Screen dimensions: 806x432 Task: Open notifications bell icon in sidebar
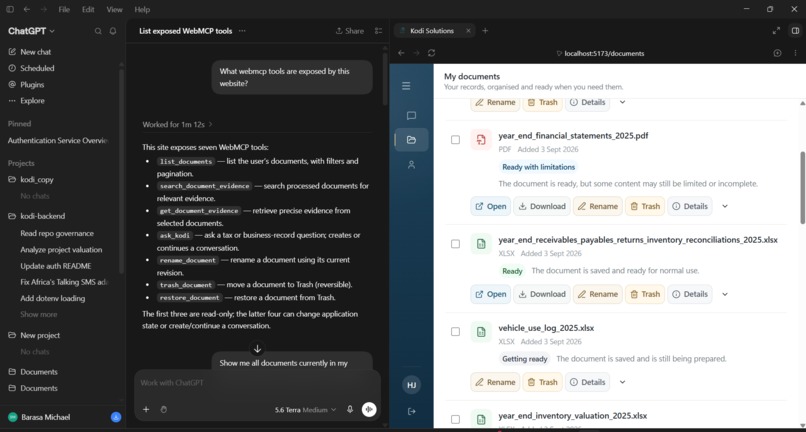pos(113,31)
